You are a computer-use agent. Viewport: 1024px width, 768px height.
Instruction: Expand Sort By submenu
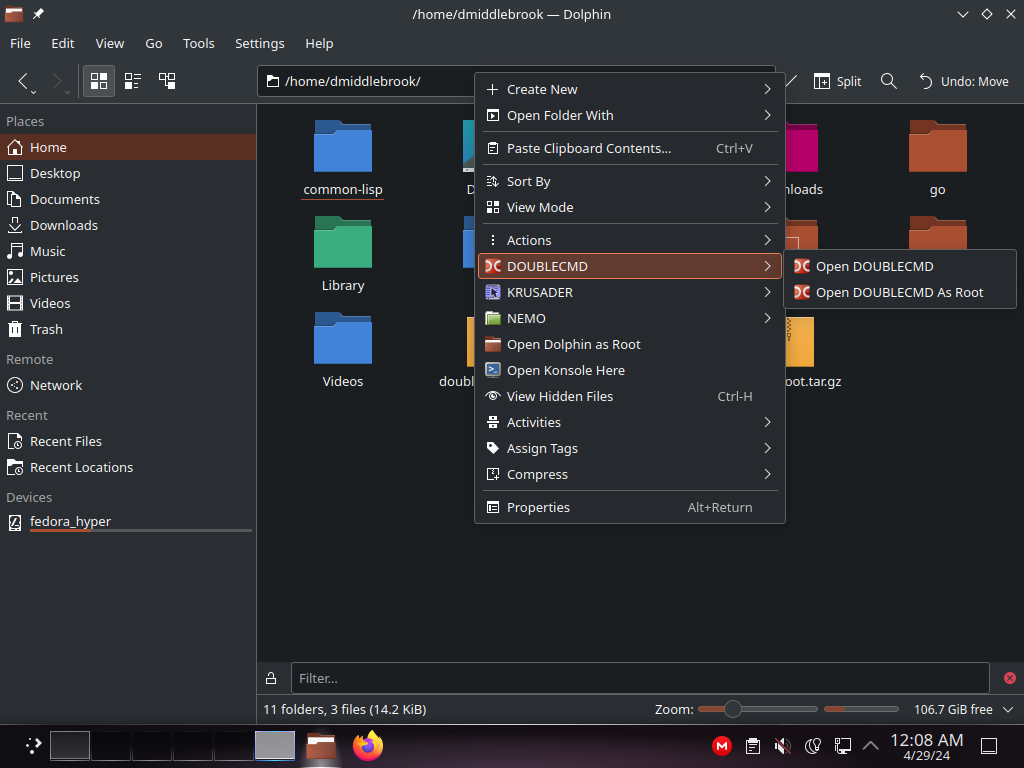click(x=630, y=182)
